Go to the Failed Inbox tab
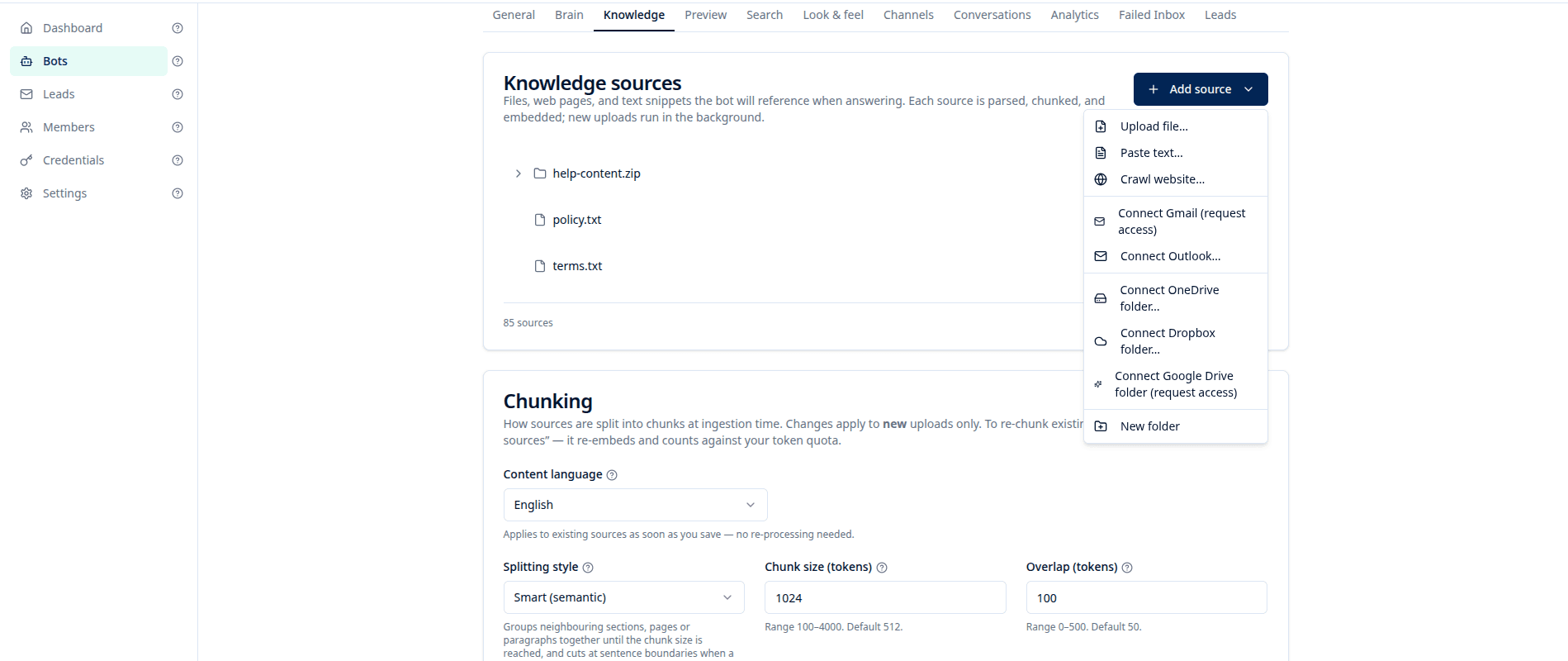The image size is (1568, 661). 1152,15
